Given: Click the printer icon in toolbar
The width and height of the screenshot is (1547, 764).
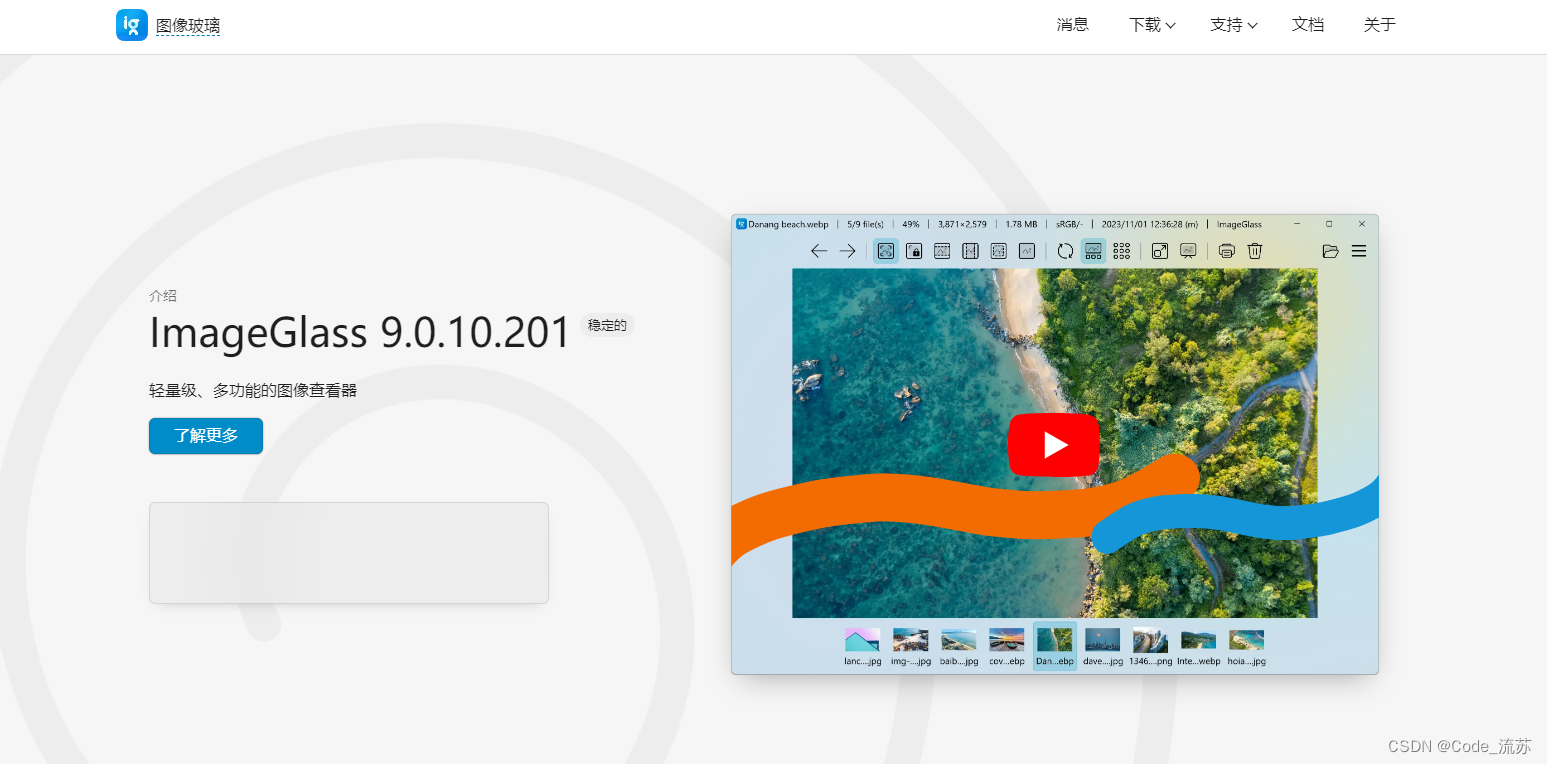Looking at the screenshot, I should pyautogui.click(x=1227, y=251).
